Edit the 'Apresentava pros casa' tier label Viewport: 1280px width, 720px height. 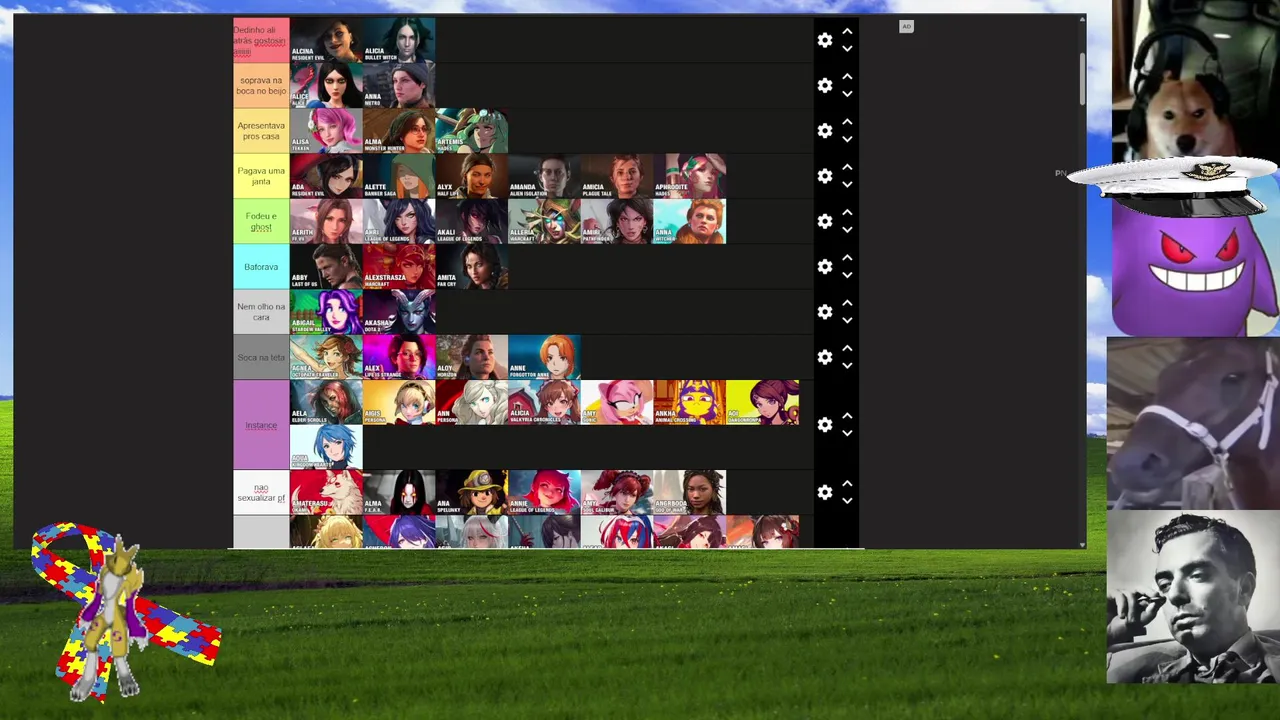point(261,131)
